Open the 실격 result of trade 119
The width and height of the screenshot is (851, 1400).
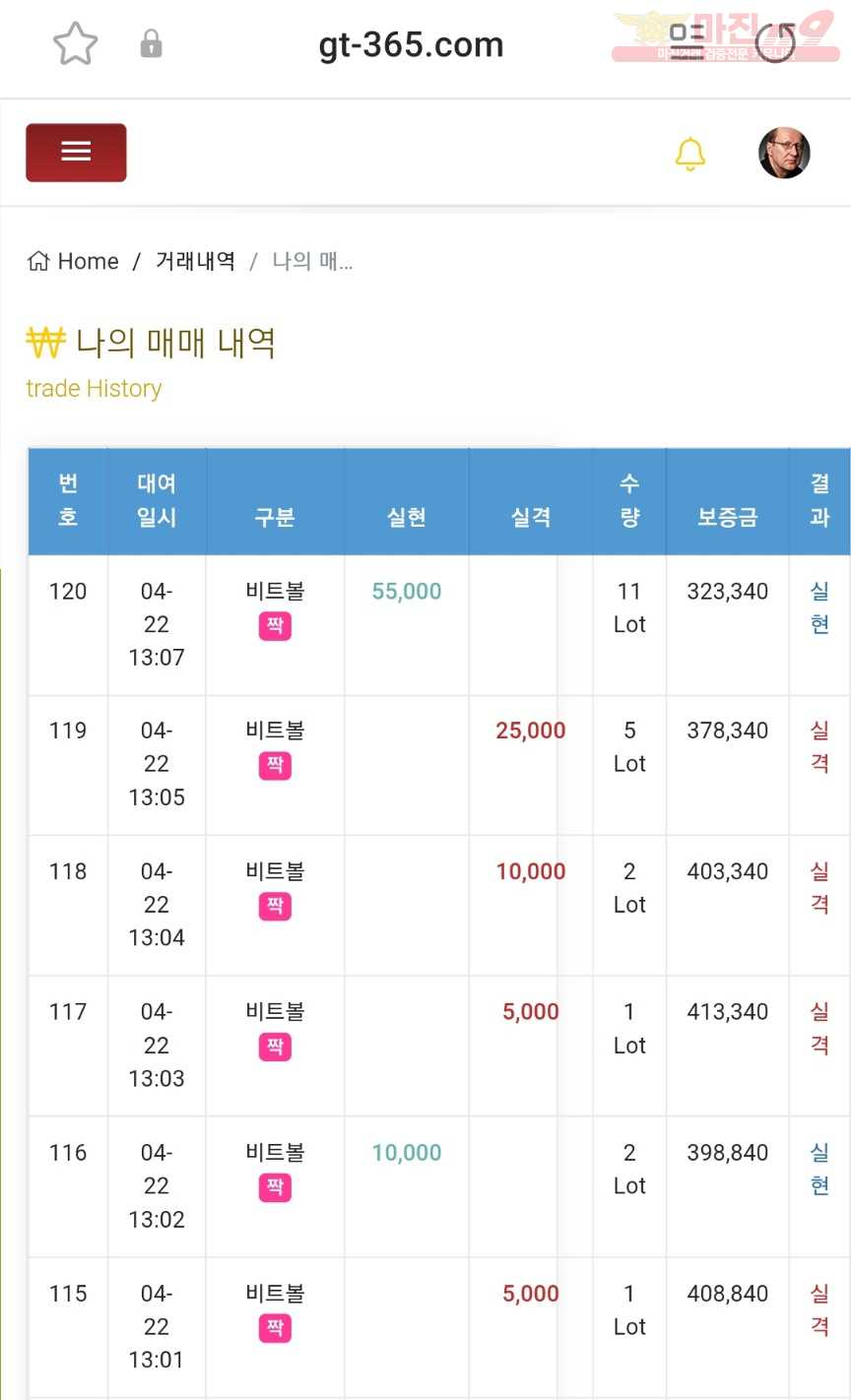(x=819, y=746)
